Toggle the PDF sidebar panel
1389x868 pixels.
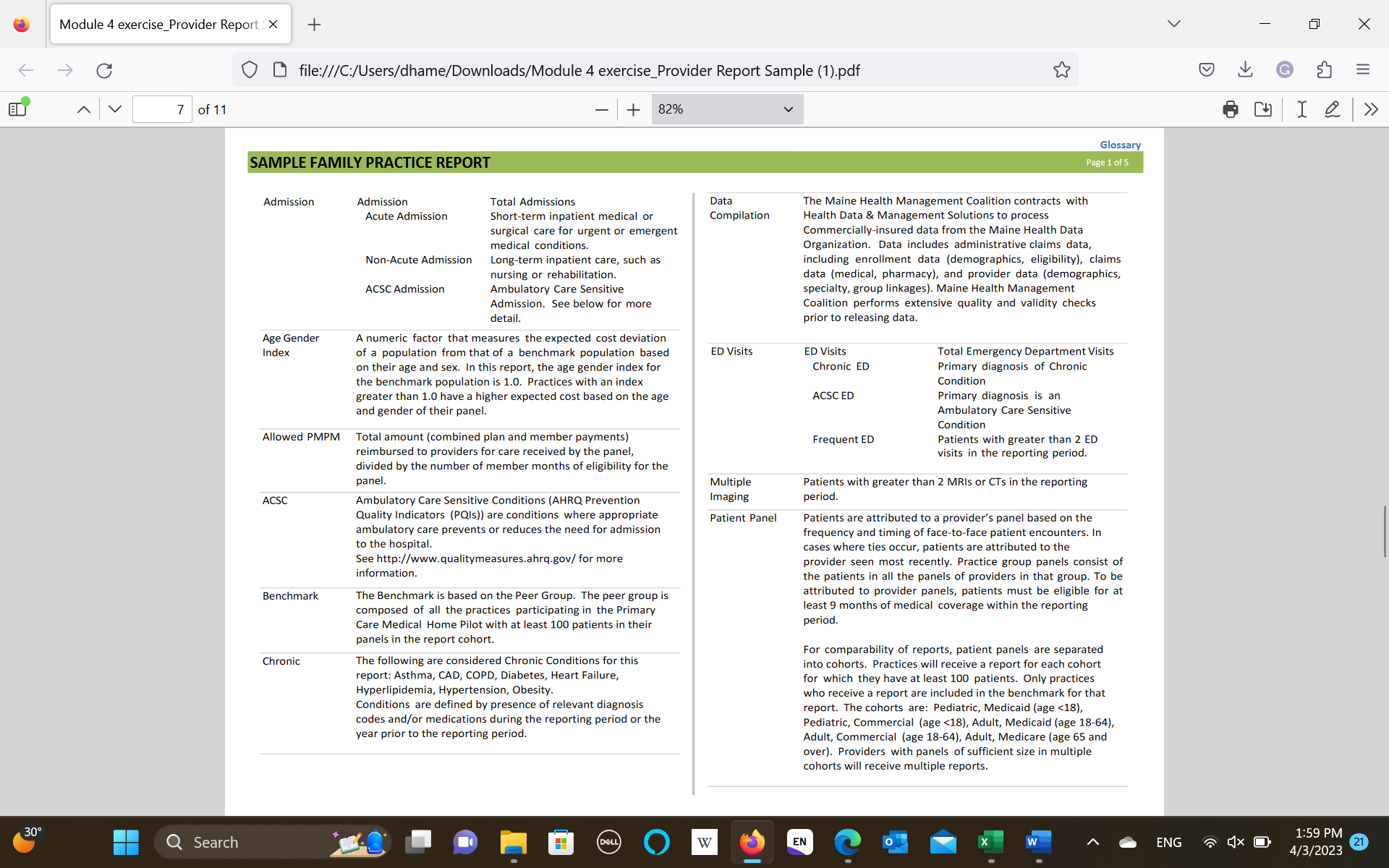17,108
